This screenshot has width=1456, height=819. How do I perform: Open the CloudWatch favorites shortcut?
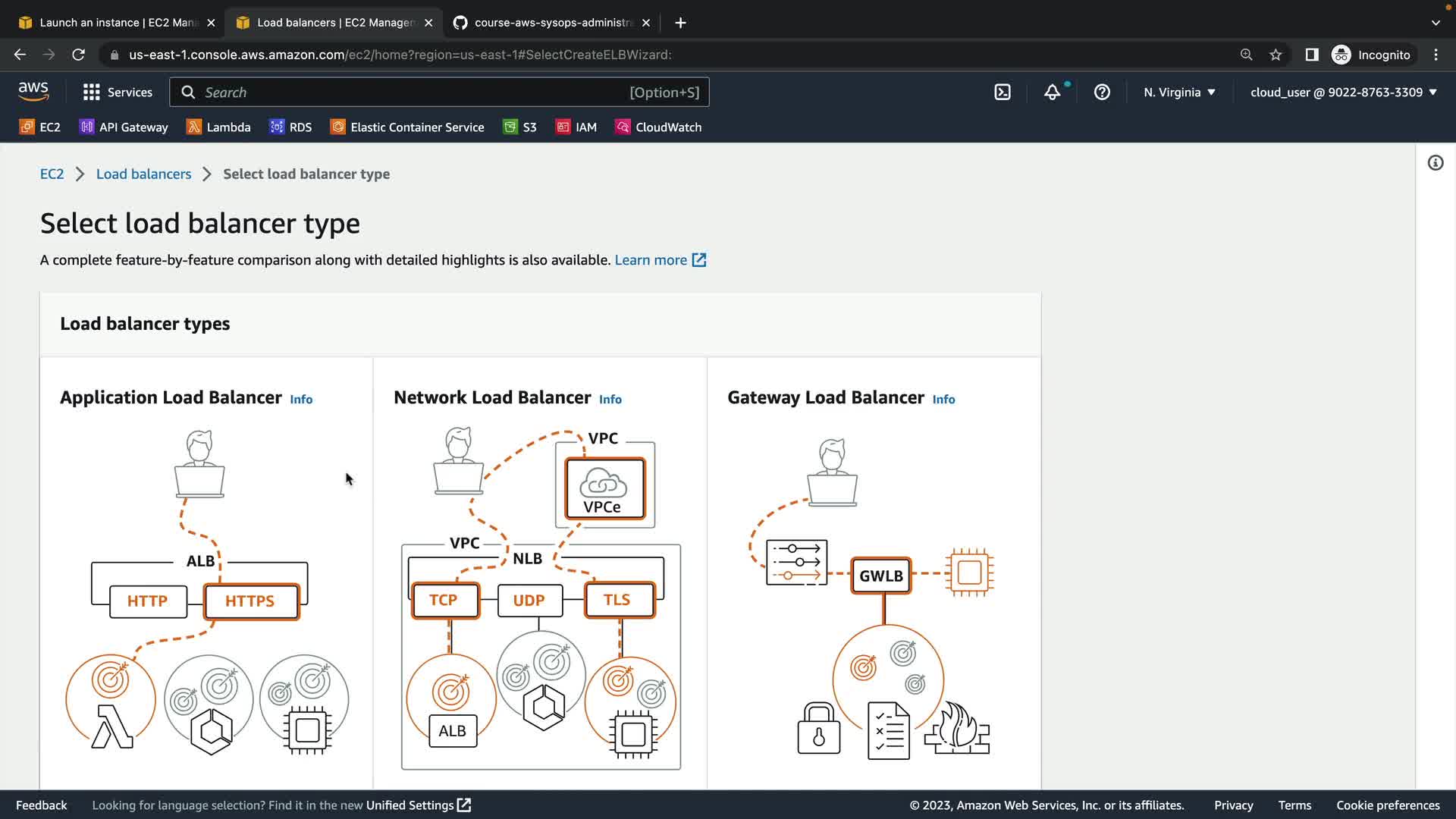click(658, 127)
